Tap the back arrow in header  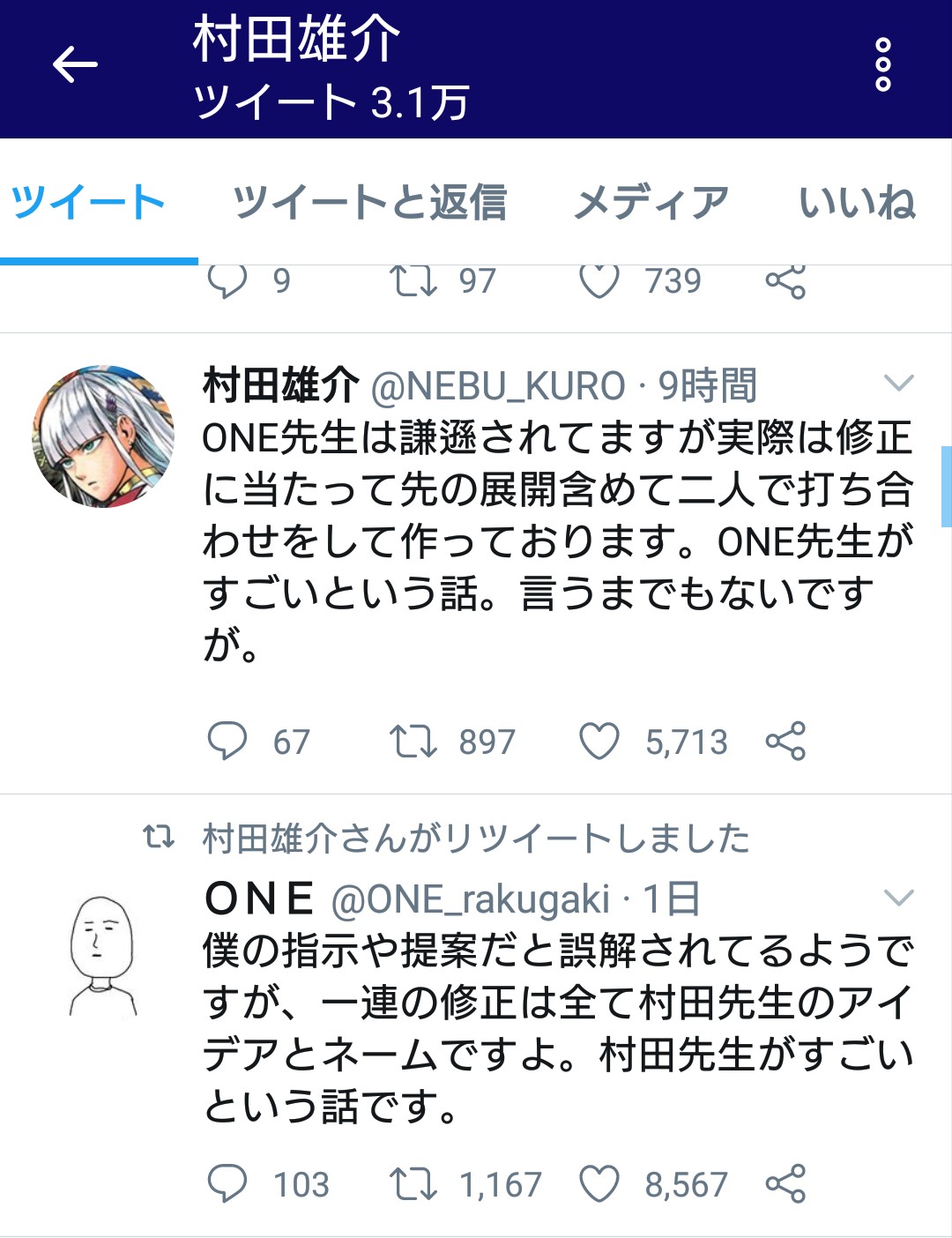click(x=75, y=65)
